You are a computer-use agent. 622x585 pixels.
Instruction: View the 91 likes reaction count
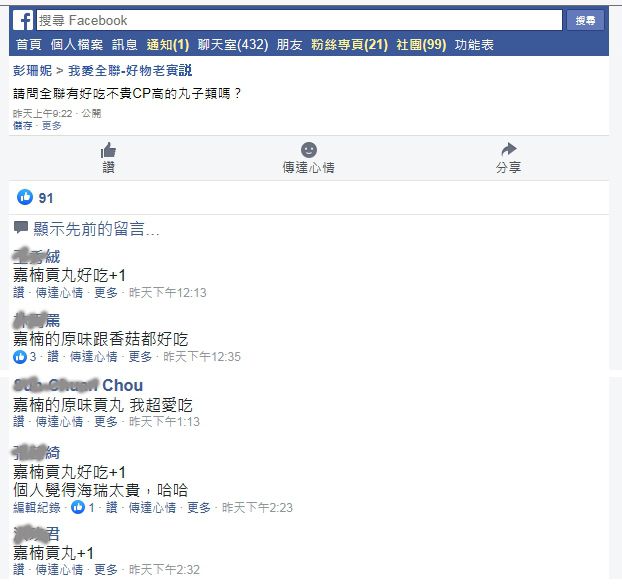(x=35, y=198)
